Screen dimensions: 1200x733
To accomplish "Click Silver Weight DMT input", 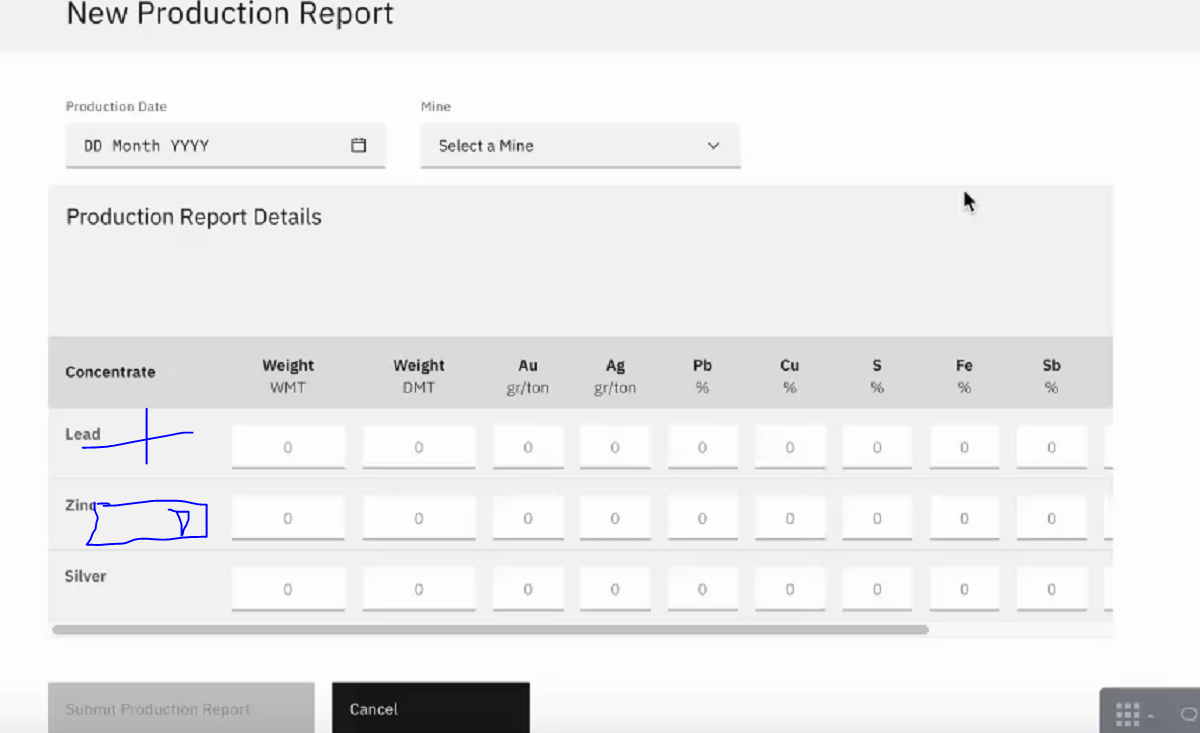I will [419, 589].
